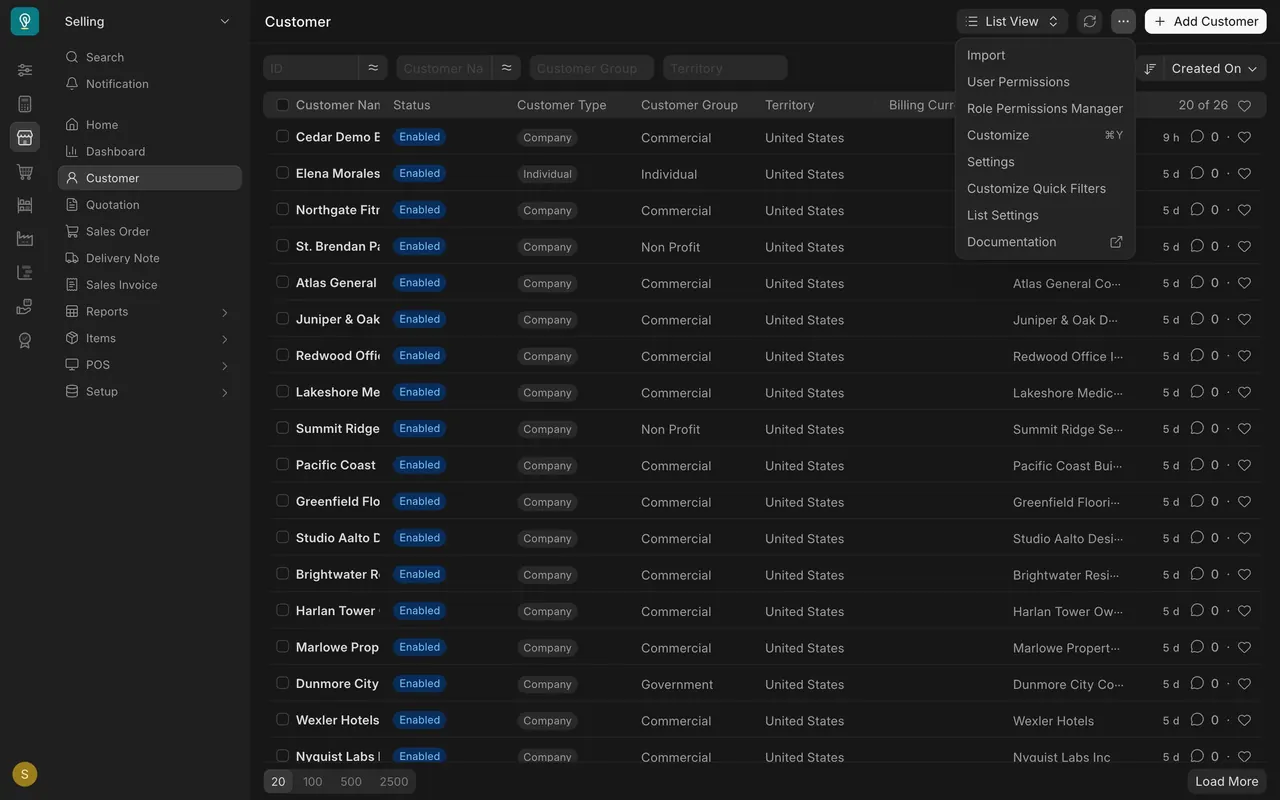Open the List View switcher dropdown
The width and height of the screenshot is (1280, 800).
[x=1012, y=21]
